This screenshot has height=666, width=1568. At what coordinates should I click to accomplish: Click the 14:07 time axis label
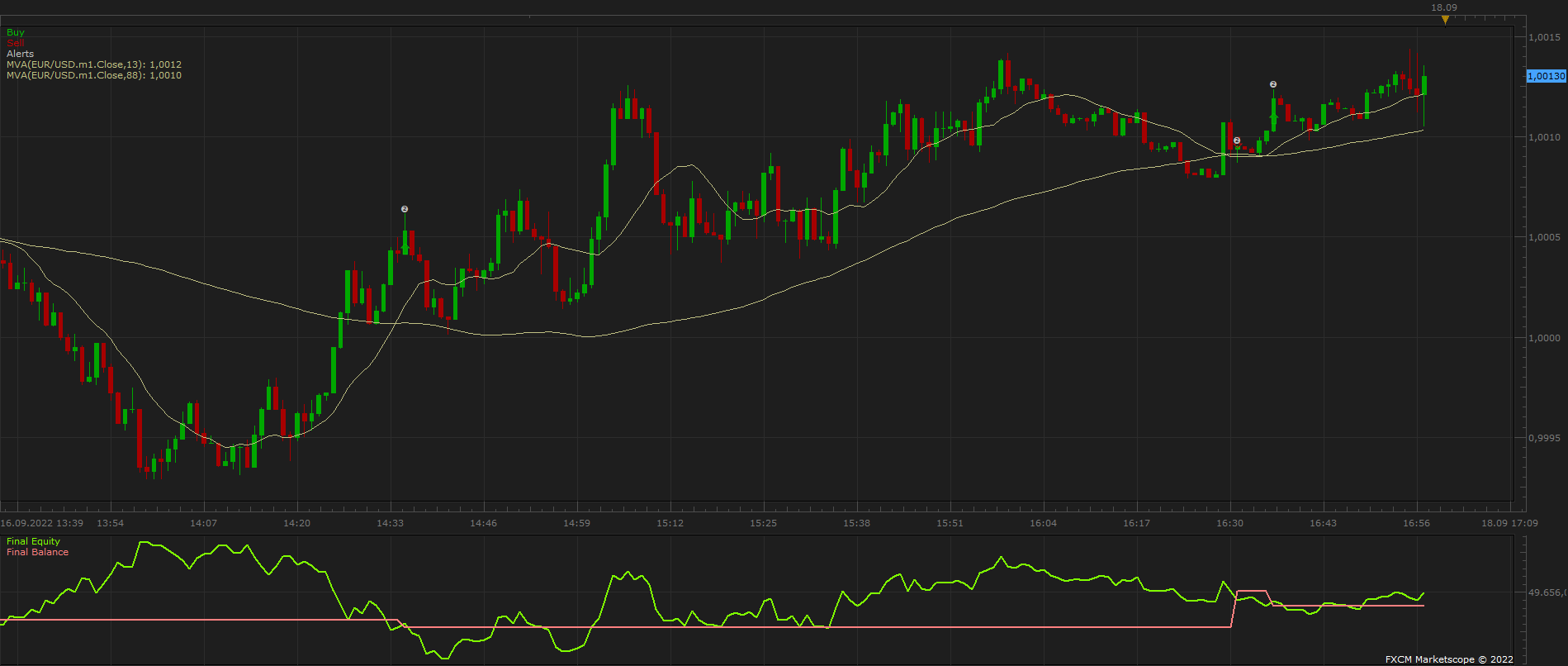coord(203,523)
